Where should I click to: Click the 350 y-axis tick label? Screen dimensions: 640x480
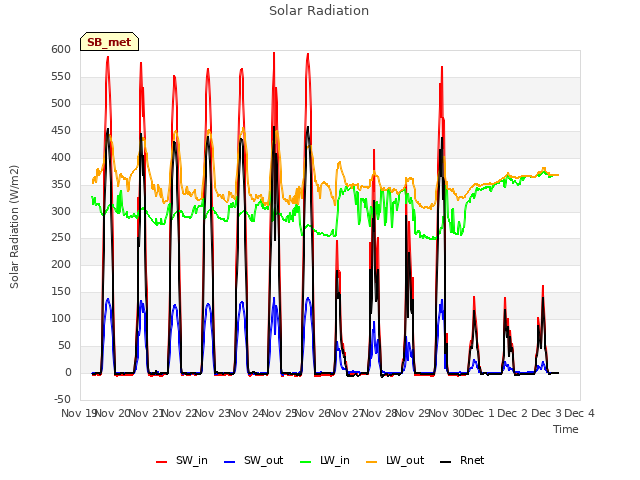[61, 184]
